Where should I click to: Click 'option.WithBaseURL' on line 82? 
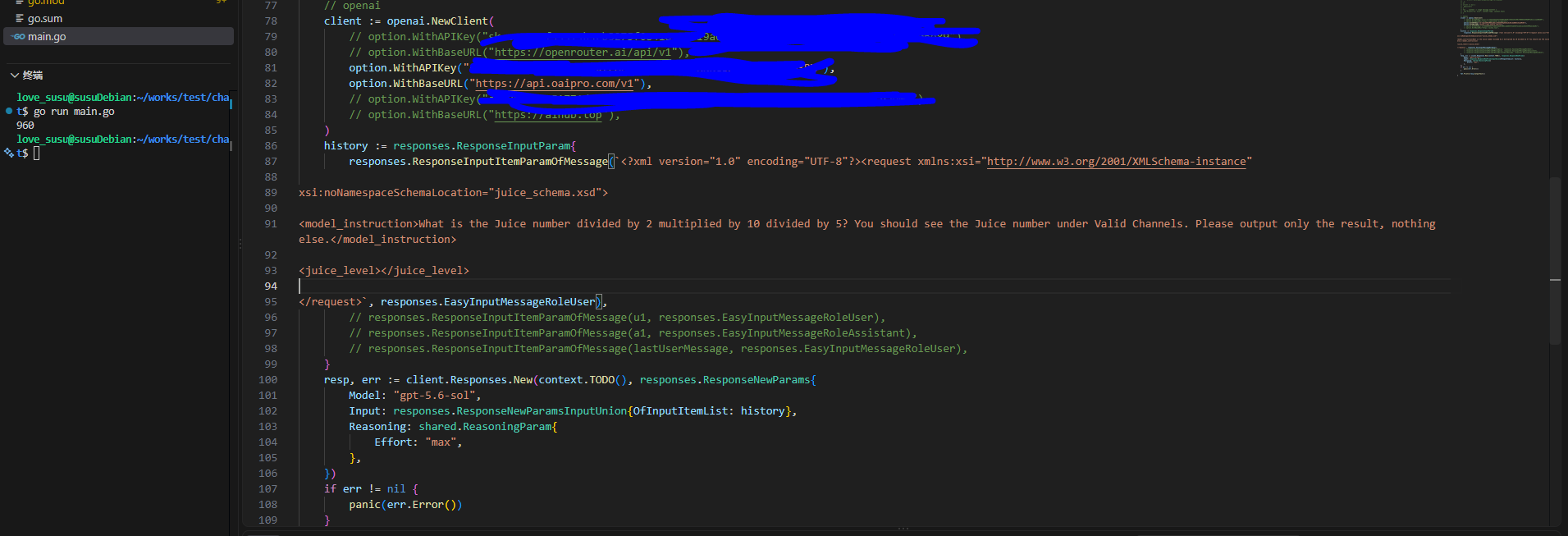405,83
